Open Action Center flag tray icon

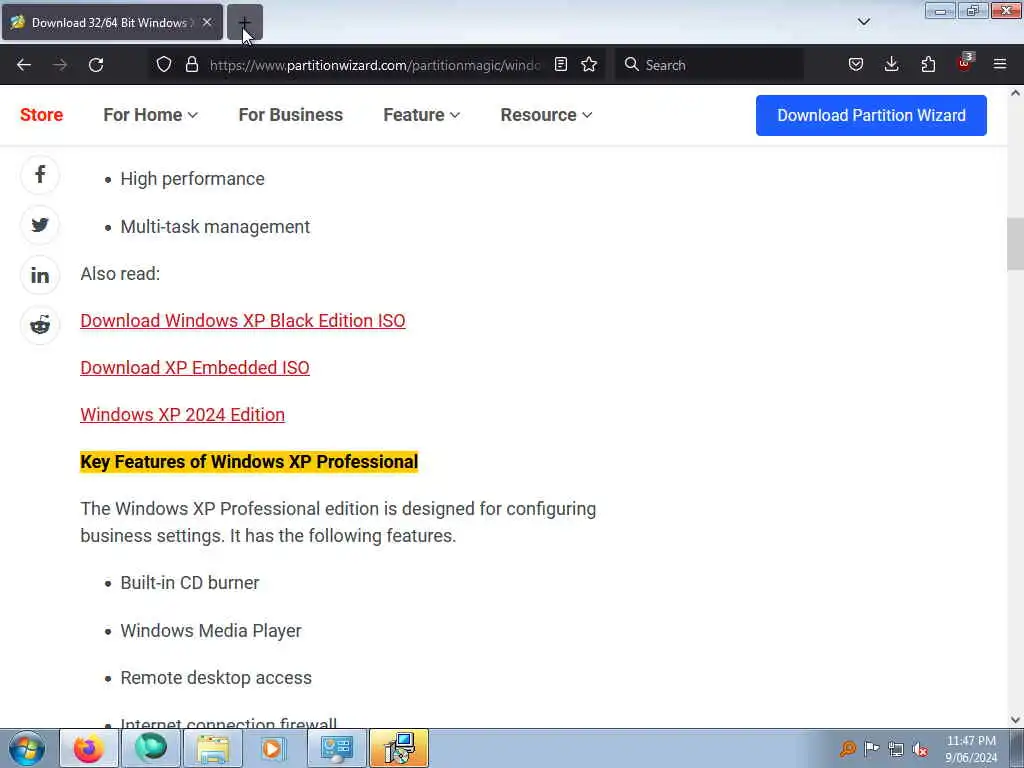click(x=871, y=748)
